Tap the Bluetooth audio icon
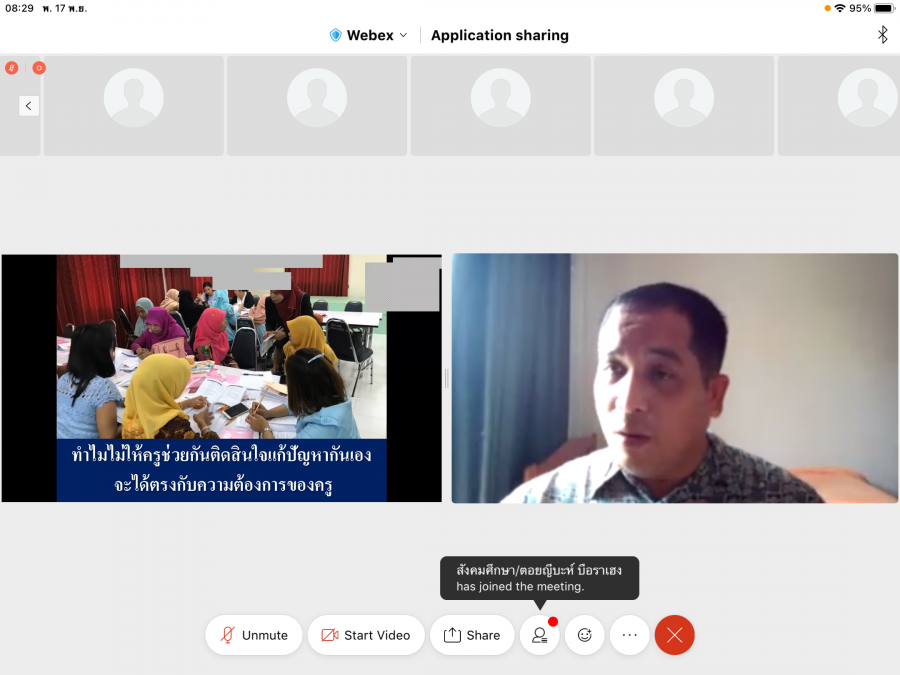Viewport: 900px width, 675px height. [x=882, y=35]
